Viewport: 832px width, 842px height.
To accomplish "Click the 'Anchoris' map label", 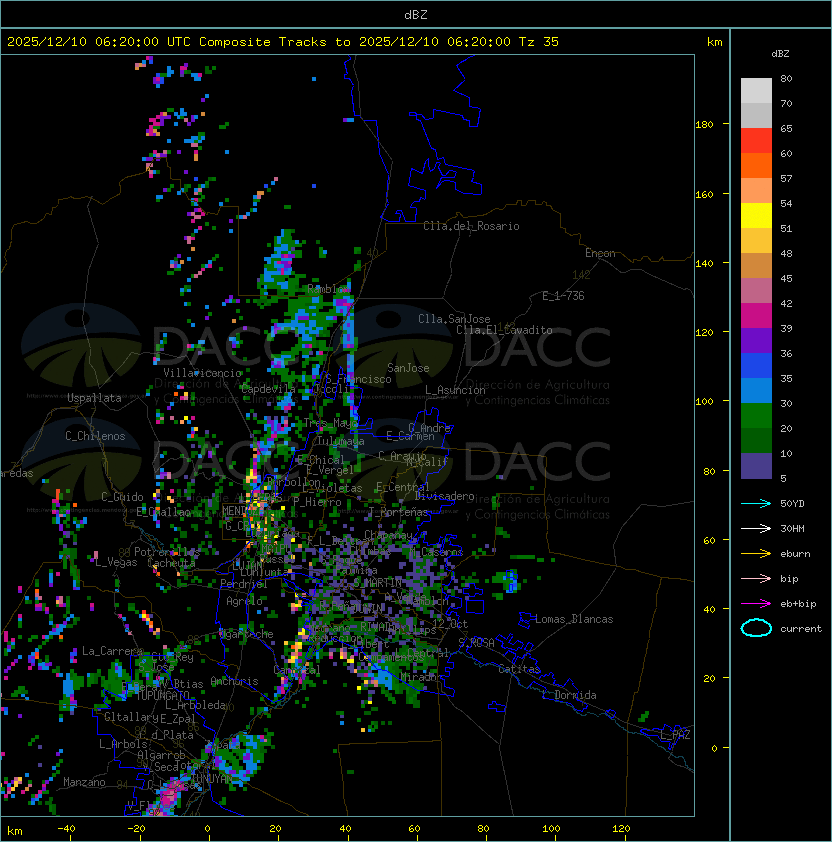I will point(234,681).
